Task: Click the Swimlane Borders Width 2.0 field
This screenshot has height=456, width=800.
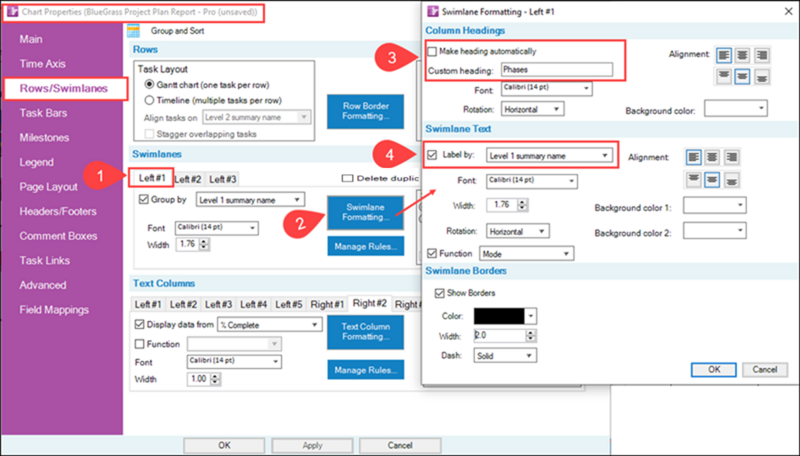Action: point(501,335)
